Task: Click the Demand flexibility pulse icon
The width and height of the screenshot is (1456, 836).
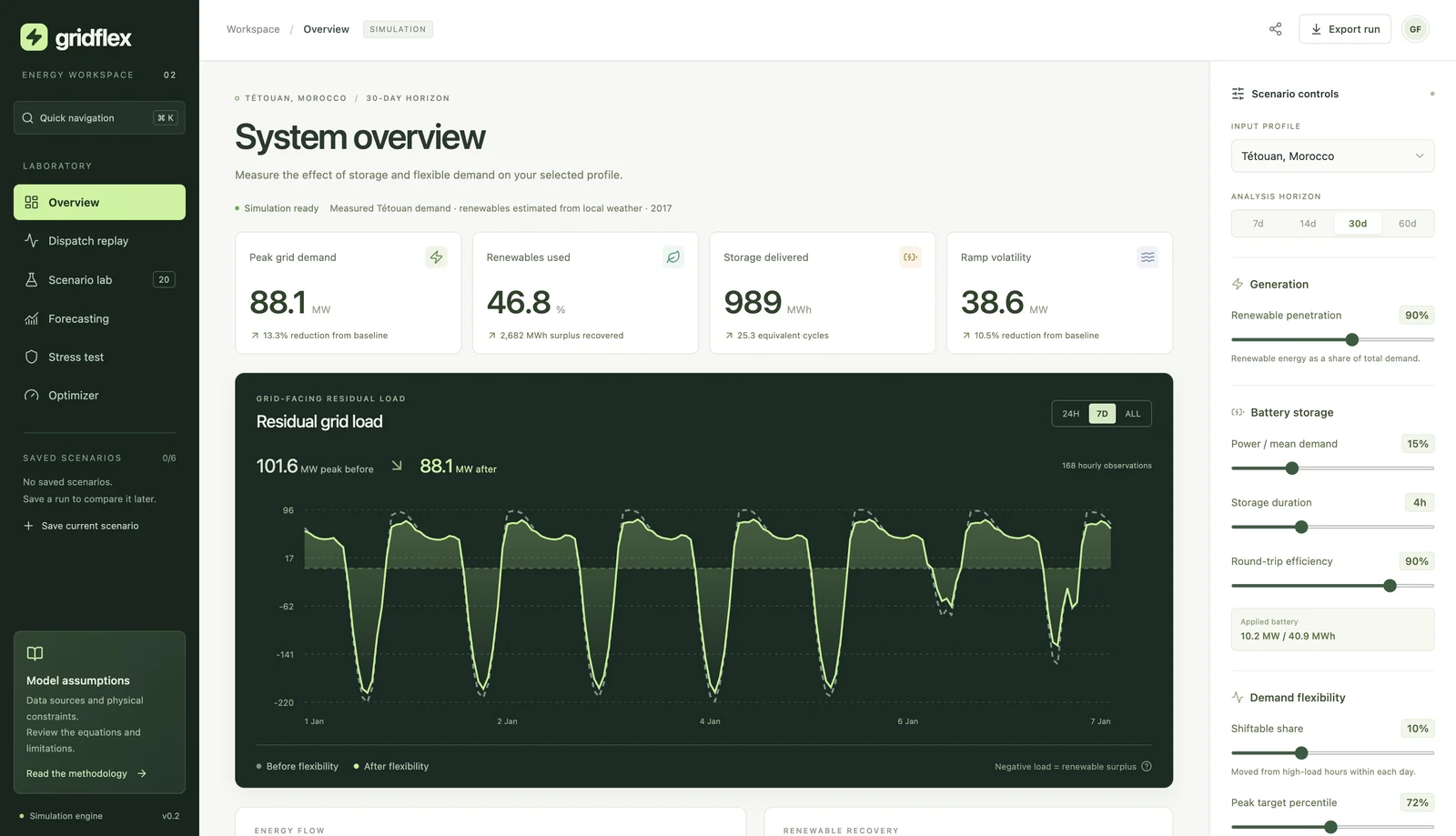Action: point(1238,697)
